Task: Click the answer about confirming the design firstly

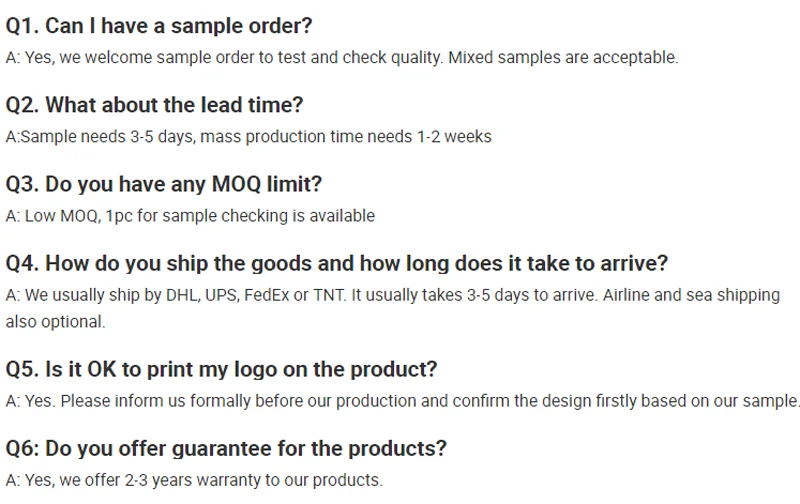Action: pos(403,401)
